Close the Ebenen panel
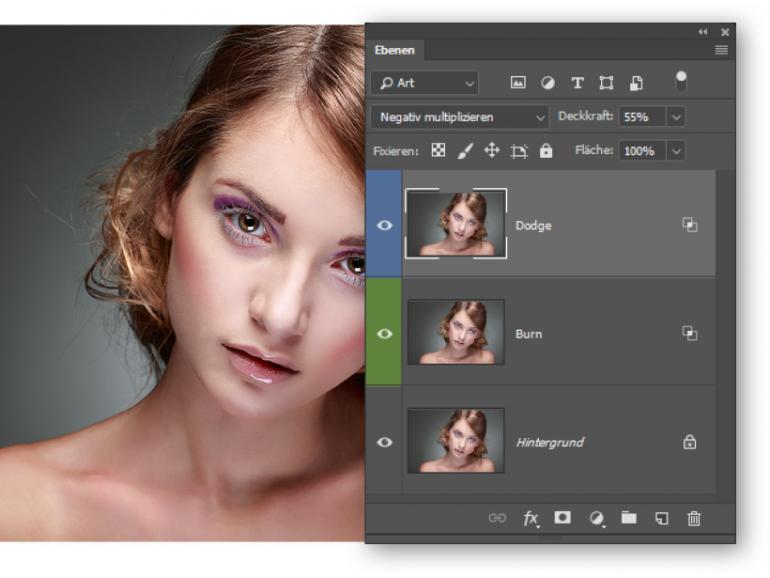 pos(725,32)
